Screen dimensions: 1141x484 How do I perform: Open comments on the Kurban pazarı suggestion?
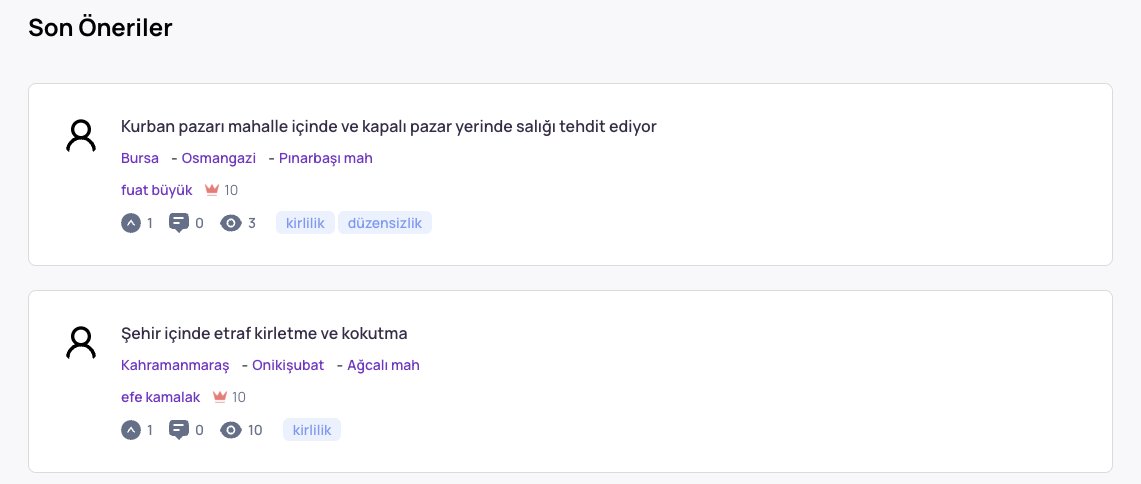[x=179, y=223]
